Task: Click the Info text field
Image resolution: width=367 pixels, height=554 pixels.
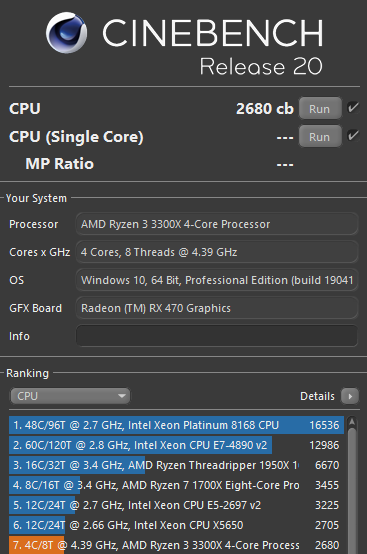Action: (x=217, y=336)
